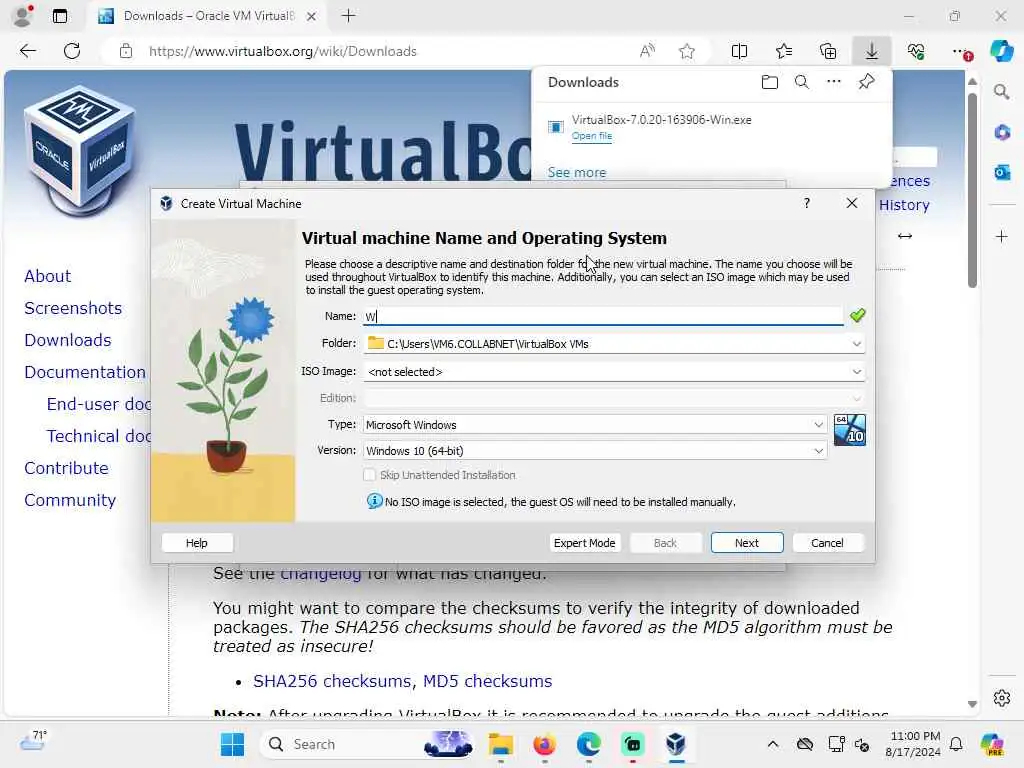The width and height of the screenshot is (1024, 768).
Task: Click the Name input field
Action: tap(603, 316)
